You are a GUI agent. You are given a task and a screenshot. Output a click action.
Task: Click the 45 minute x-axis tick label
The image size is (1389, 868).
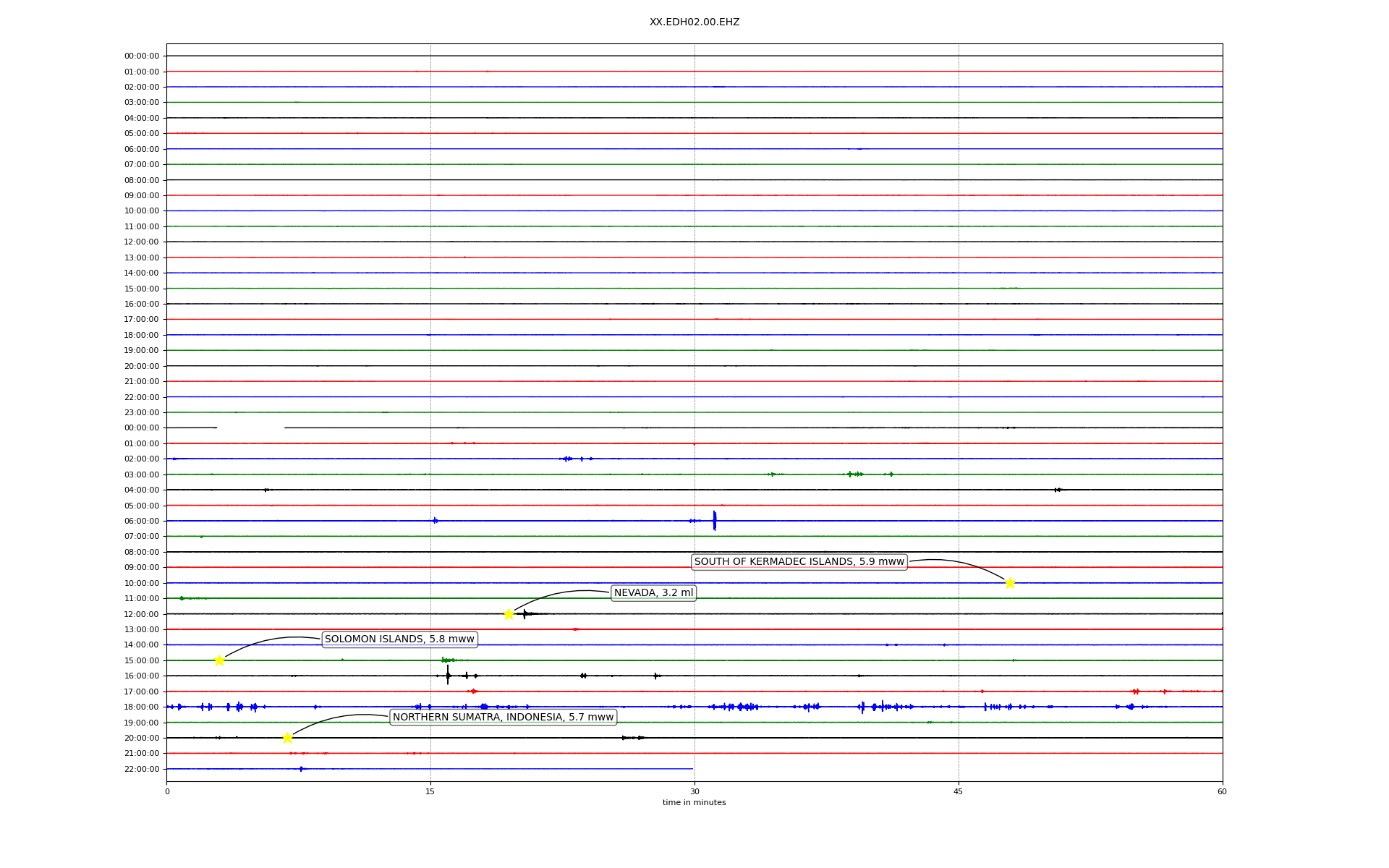[x=959, y=791]
